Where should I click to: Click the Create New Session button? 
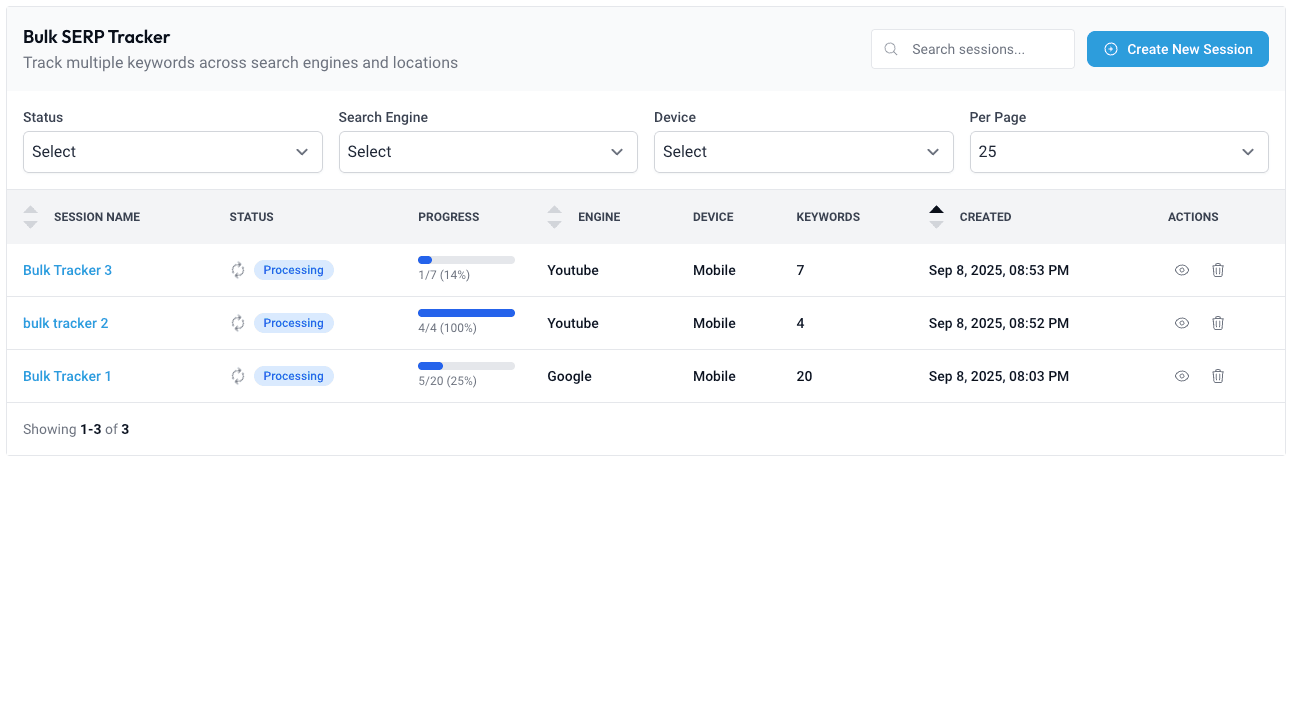1178,49
